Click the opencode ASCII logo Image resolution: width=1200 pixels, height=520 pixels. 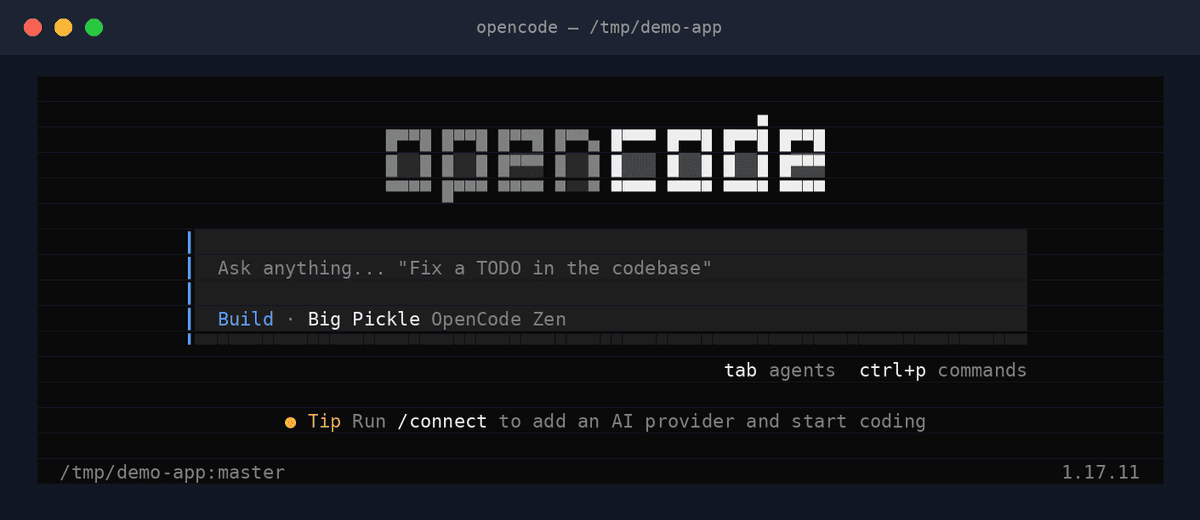tap(606, 161)
